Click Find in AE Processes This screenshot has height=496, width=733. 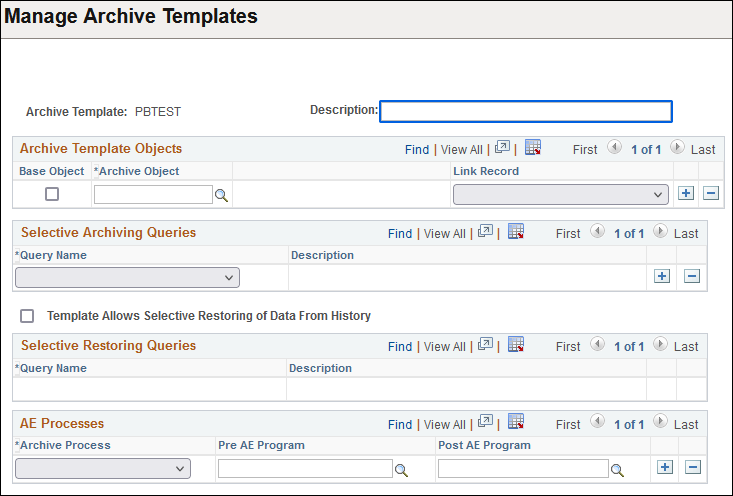[x=400, y=424]
